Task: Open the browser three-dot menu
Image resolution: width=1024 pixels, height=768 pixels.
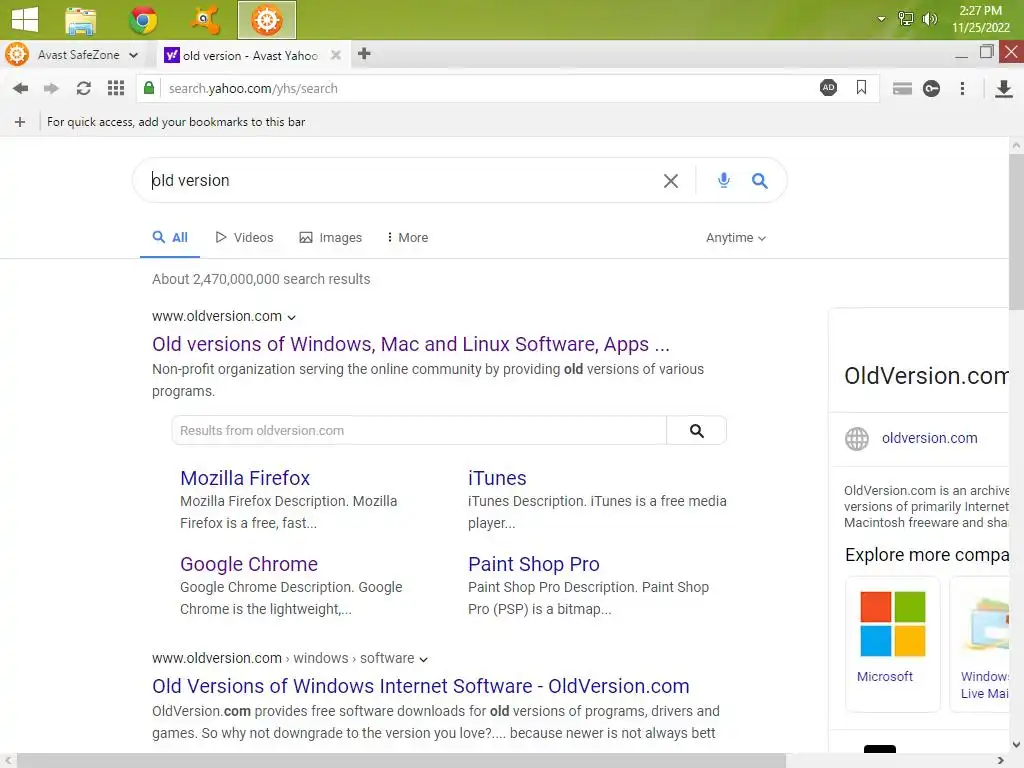Action: click(962, 88)
